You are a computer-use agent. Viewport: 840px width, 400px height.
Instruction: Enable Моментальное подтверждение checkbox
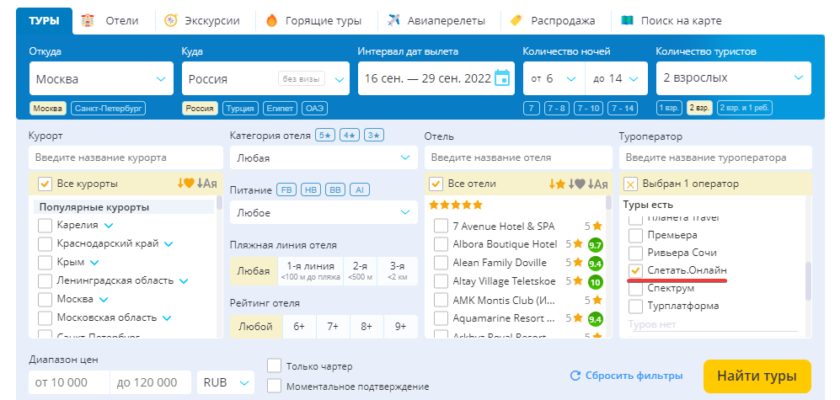pos(274,386)
